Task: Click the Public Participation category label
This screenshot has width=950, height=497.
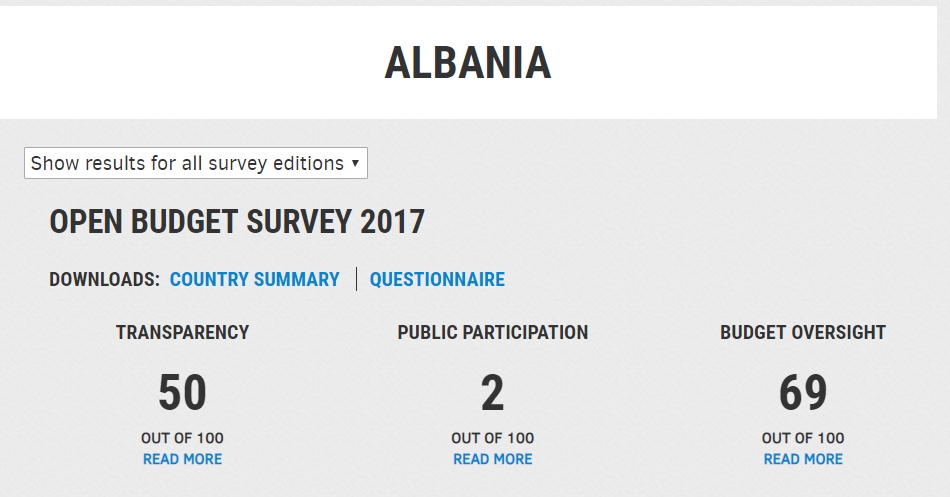Action: coord(493,332)
